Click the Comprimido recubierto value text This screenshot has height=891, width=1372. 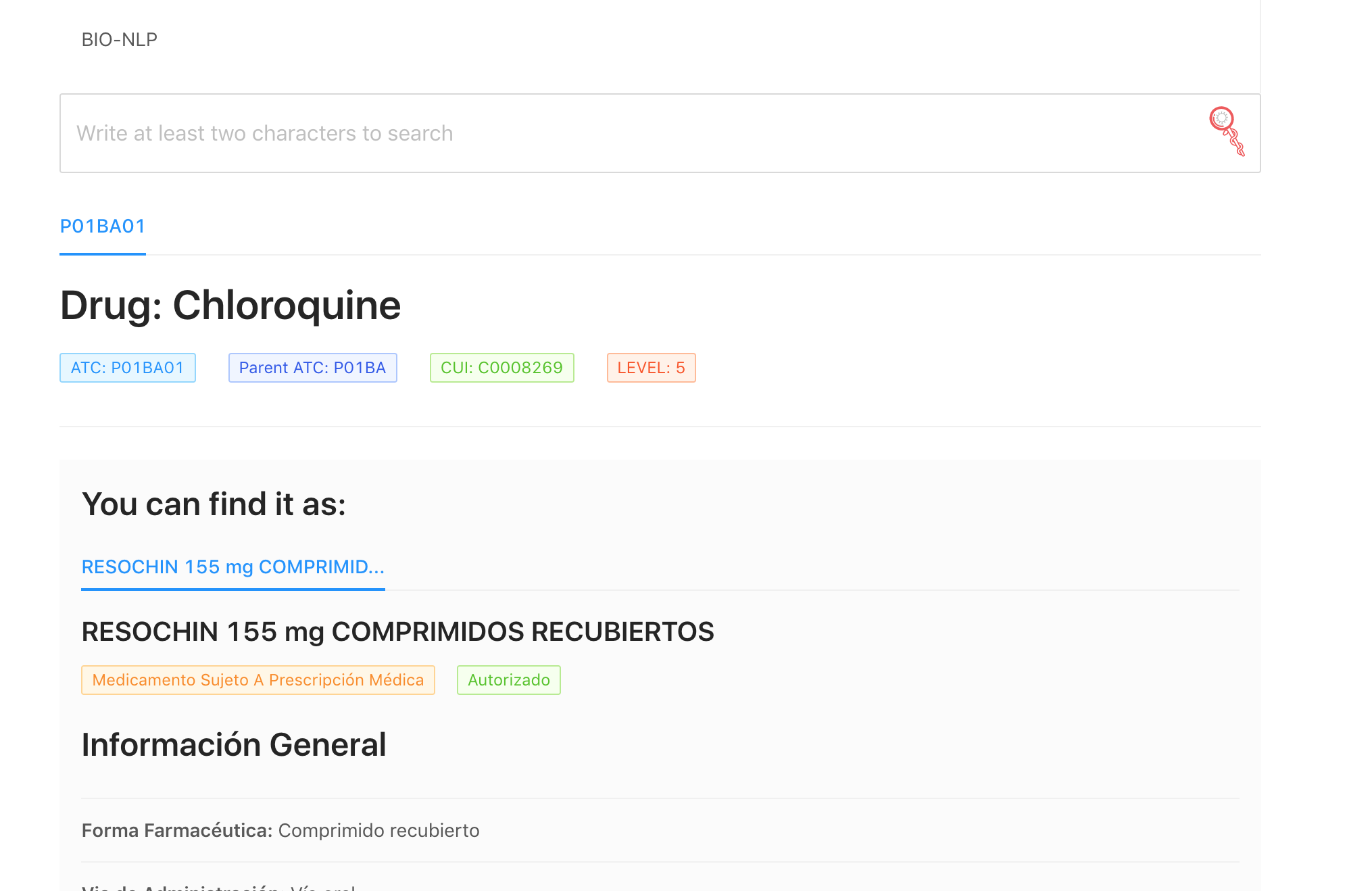378,830
